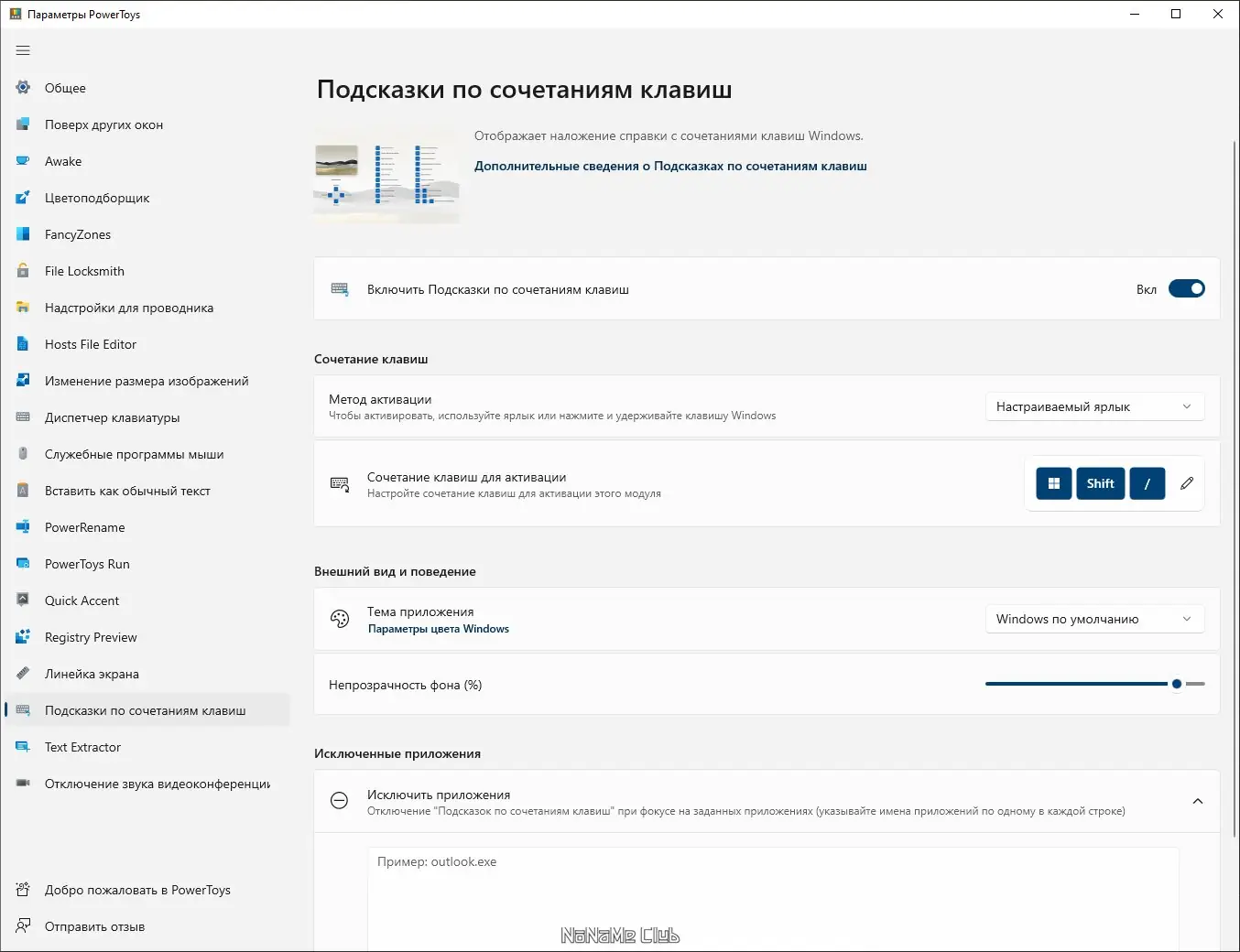Click Параметры цвета Windows link
This screenshot has width=1240, height=952.
click(x=439, y=629)
